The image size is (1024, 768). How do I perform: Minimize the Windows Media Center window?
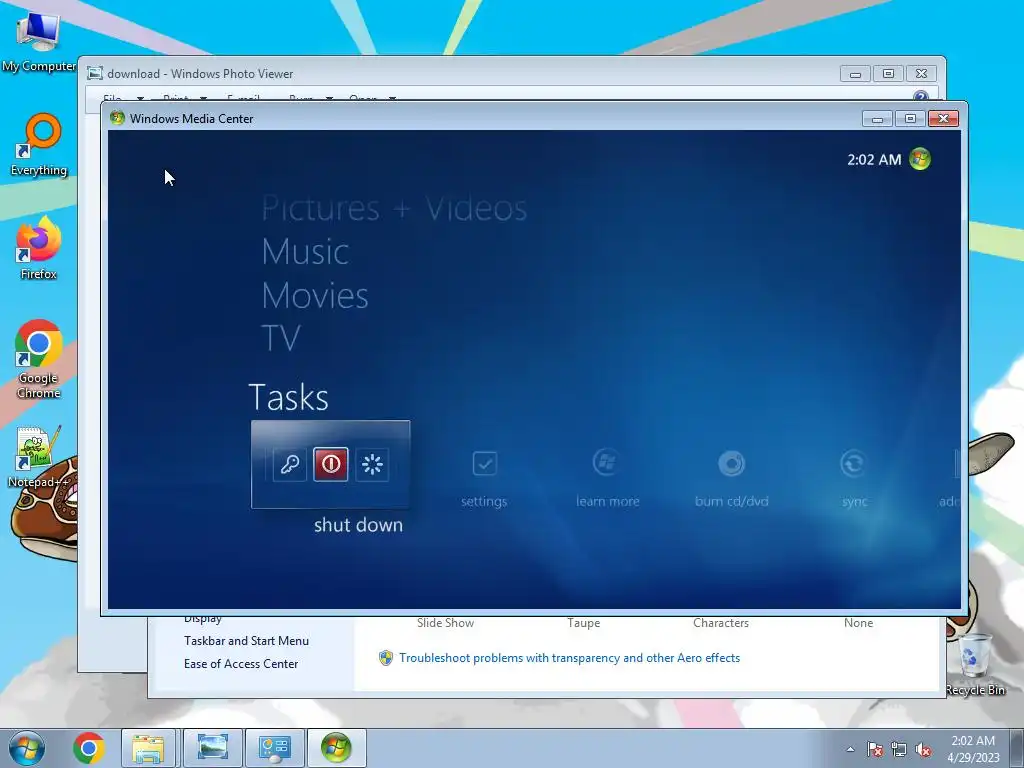pos(877,118)
